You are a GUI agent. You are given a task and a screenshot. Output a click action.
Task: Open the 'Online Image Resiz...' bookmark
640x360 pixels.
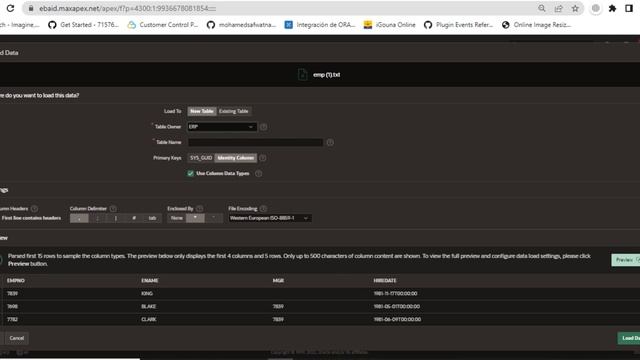[x=536, y=25]
